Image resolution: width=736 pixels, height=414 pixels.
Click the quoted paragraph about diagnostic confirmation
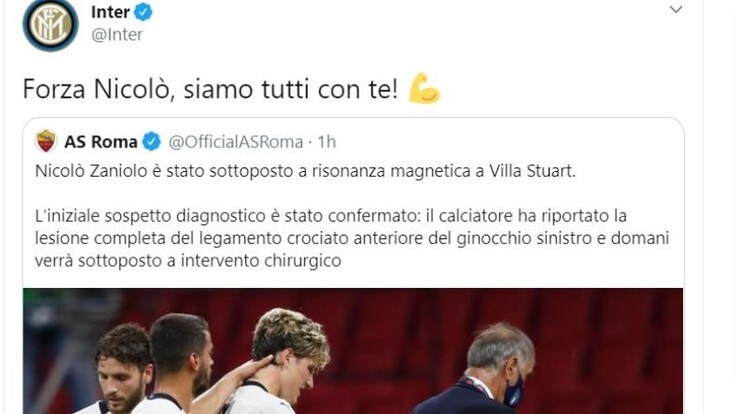click(x=352, y=238)
